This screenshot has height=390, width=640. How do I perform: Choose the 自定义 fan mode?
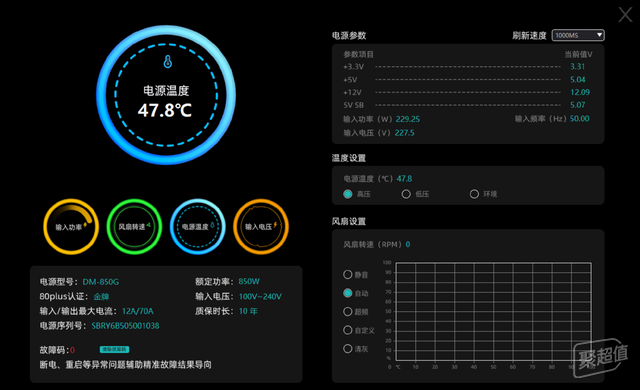click(348, 330)
